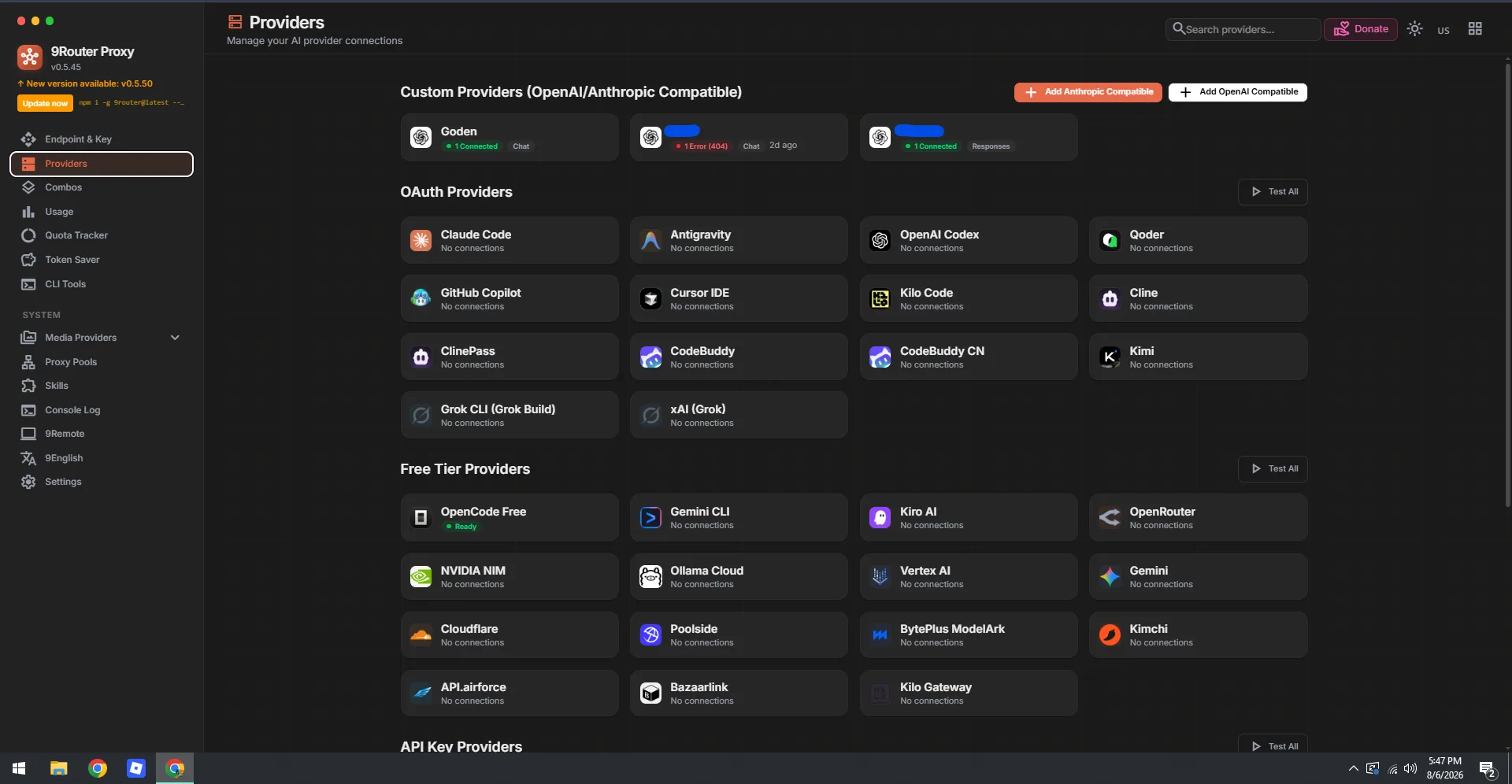Open the grid layout icon in header
Screen dimensions: 1512x784
coord(1475,29)
